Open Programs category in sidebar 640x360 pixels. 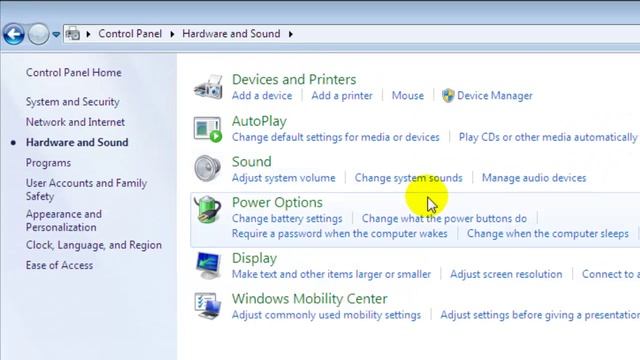pyautogui.click(x=48, y=163)
